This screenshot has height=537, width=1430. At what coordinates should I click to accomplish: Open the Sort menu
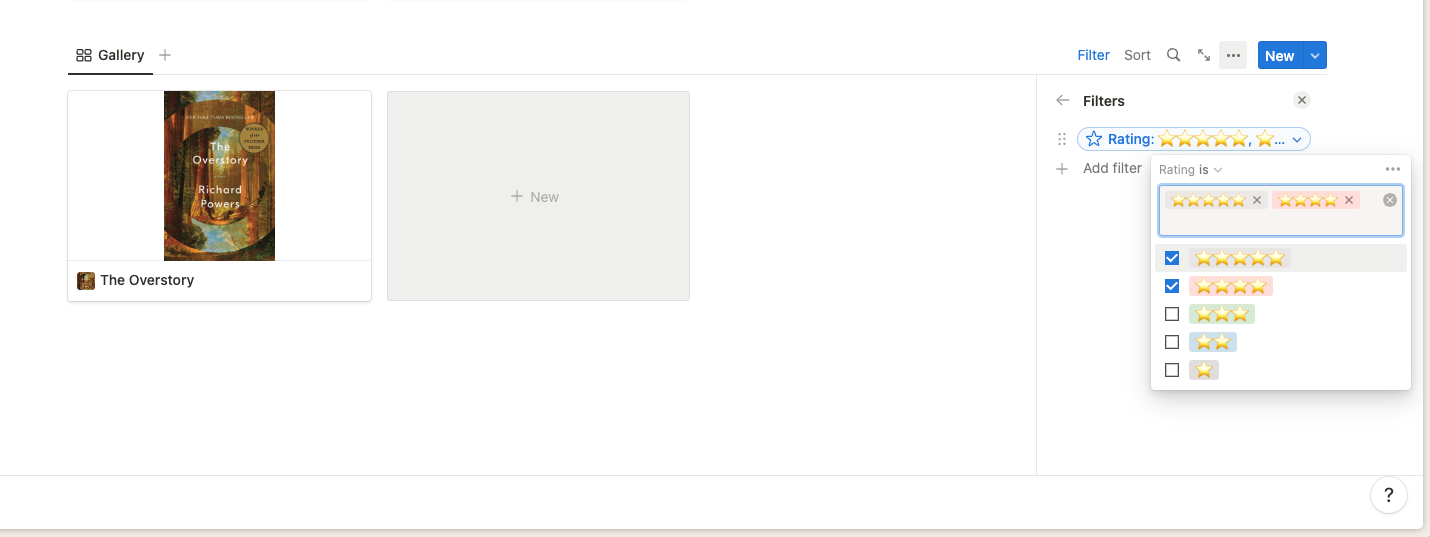(x=1137, y=55)
